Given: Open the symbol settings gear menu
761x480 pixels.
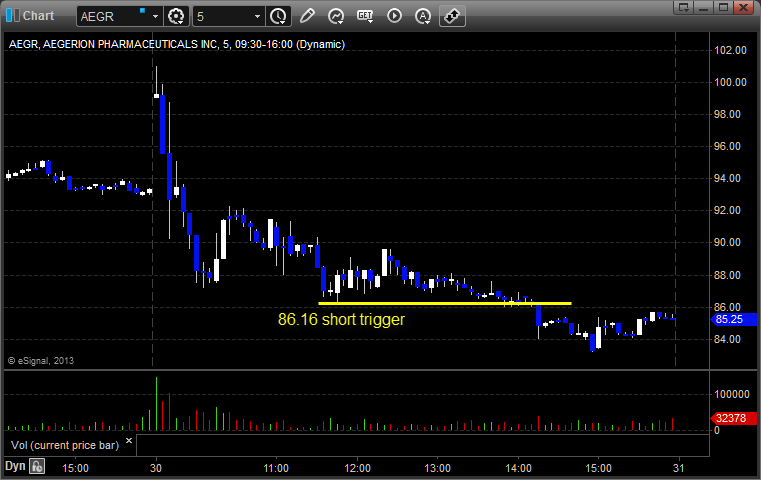Looking at the screenshot, I should 176,17.
